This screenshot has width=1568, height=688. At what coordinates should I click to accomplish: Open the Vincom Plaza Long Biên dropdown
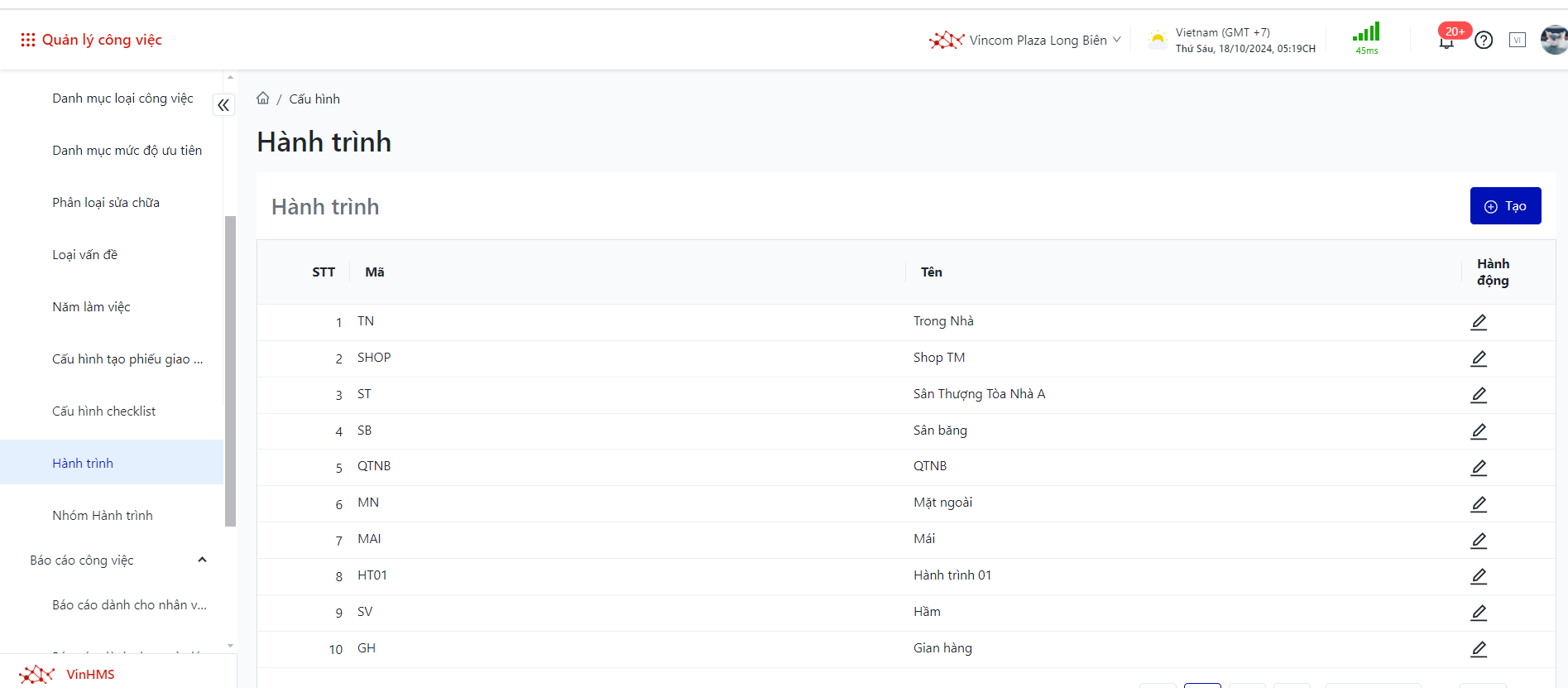[x=1026, y=40]
